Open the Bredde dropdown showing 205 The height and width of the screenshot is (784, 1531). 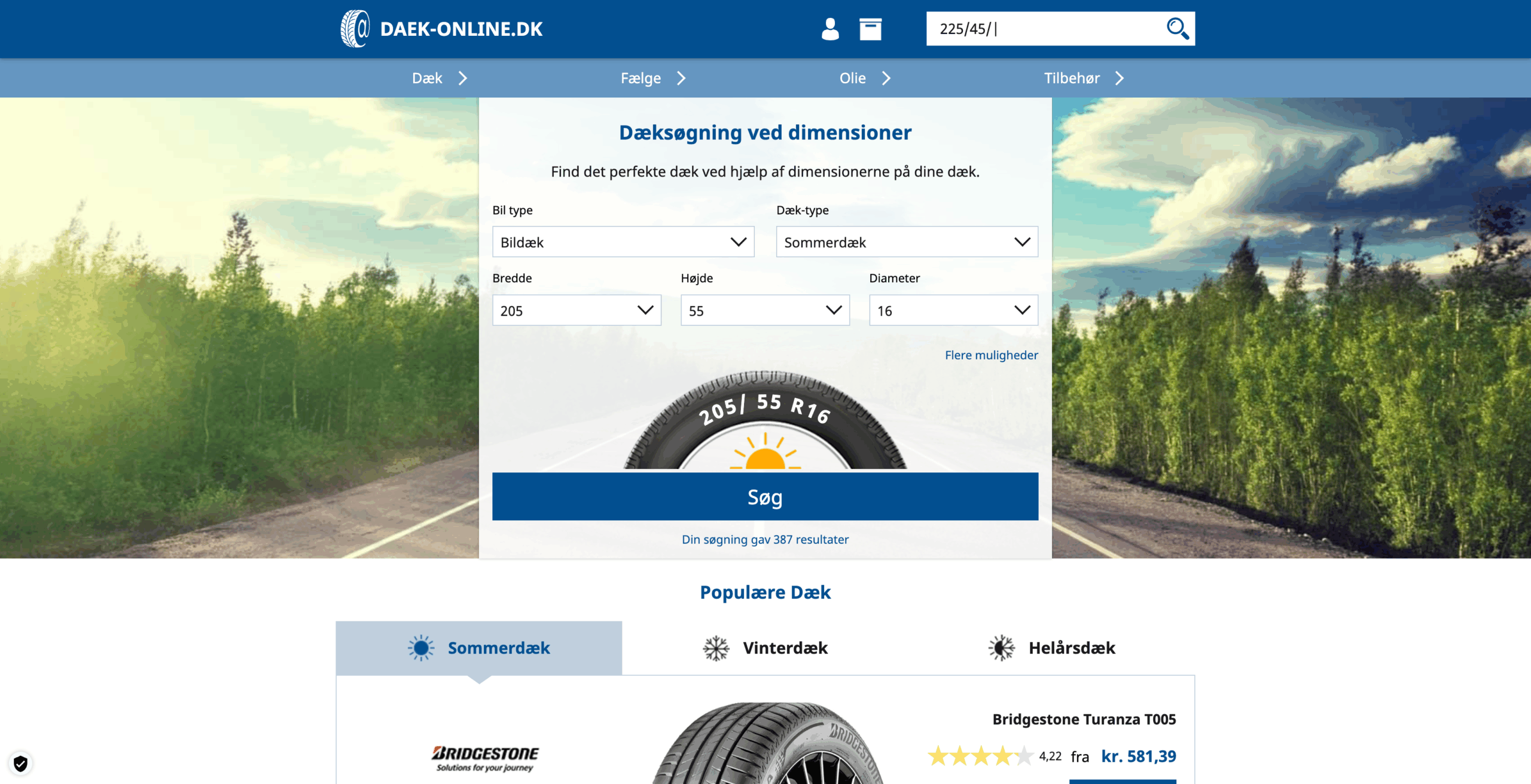point(577,310)
